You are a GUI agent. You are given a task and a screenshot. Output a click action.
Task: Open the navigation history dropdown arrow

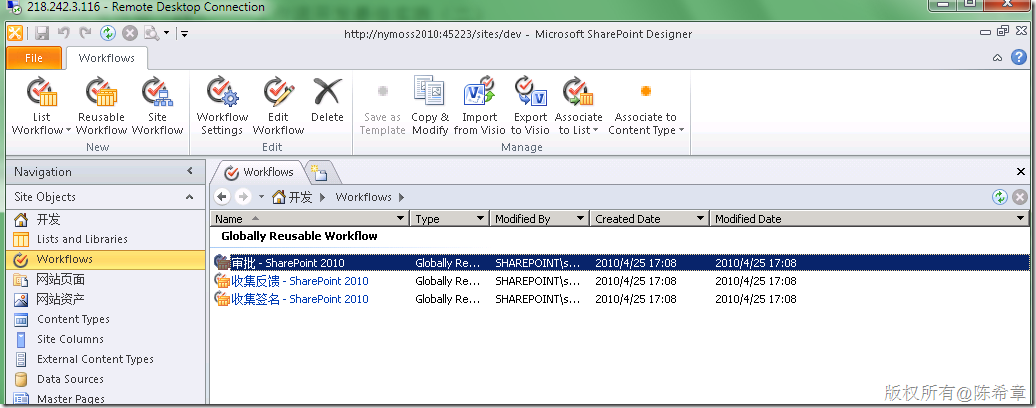[261, 197]
